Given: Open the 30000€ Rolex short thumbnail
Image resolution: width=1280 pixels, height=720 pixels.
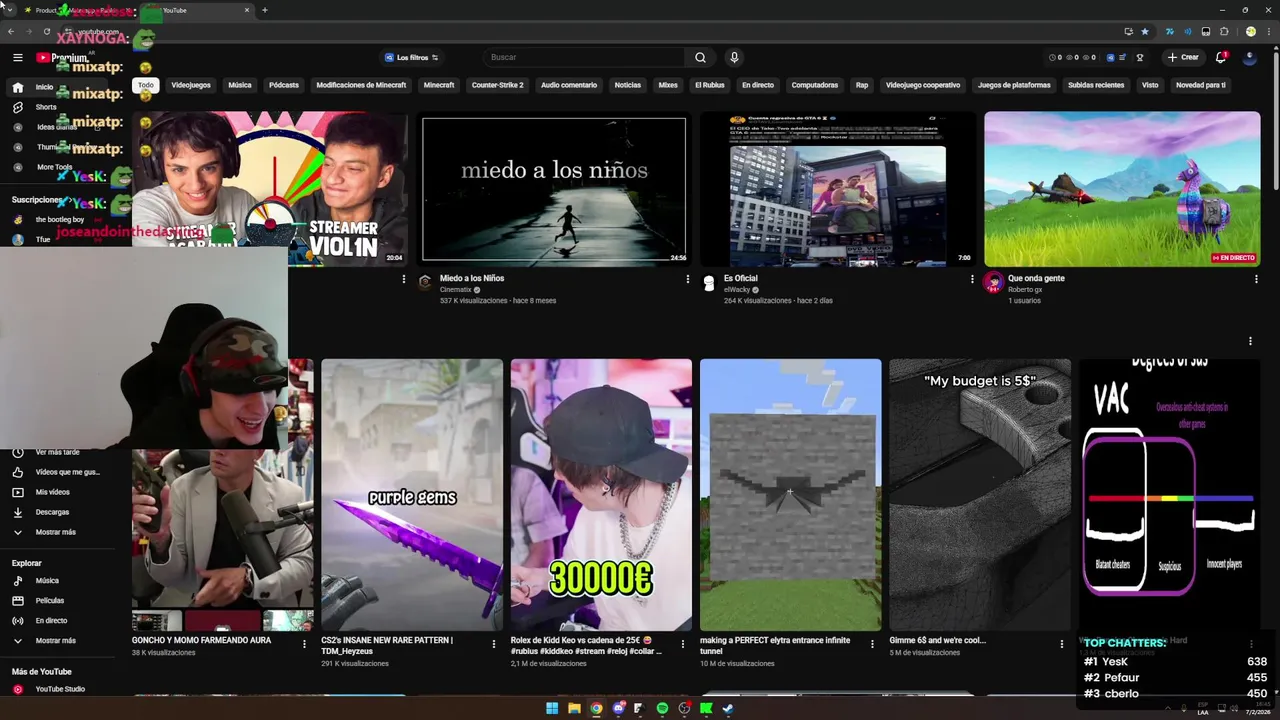Looking at the screenshot, I should tap(601, 495).
